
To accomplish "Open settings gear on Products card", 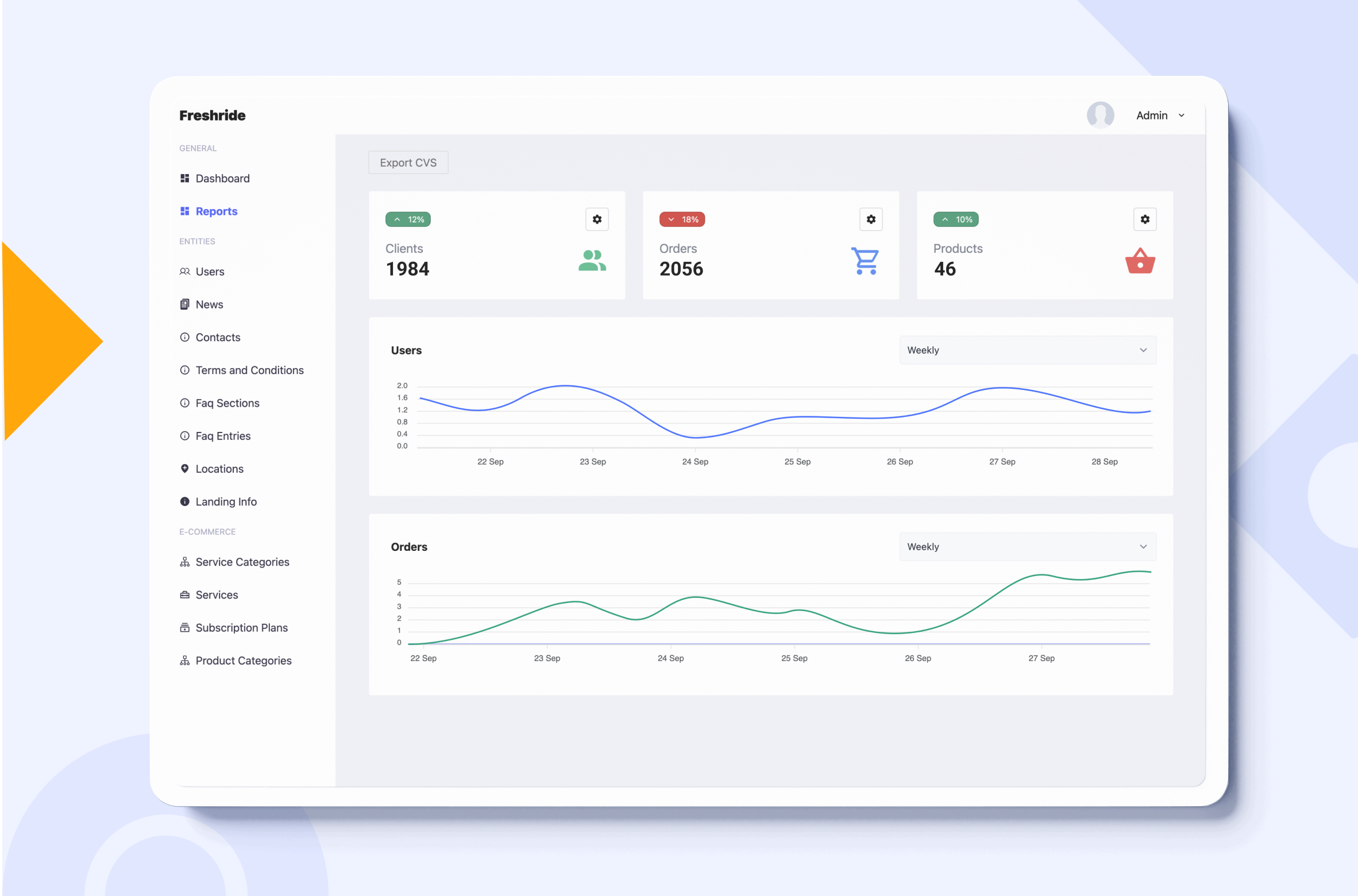I will coord(1145,219).
